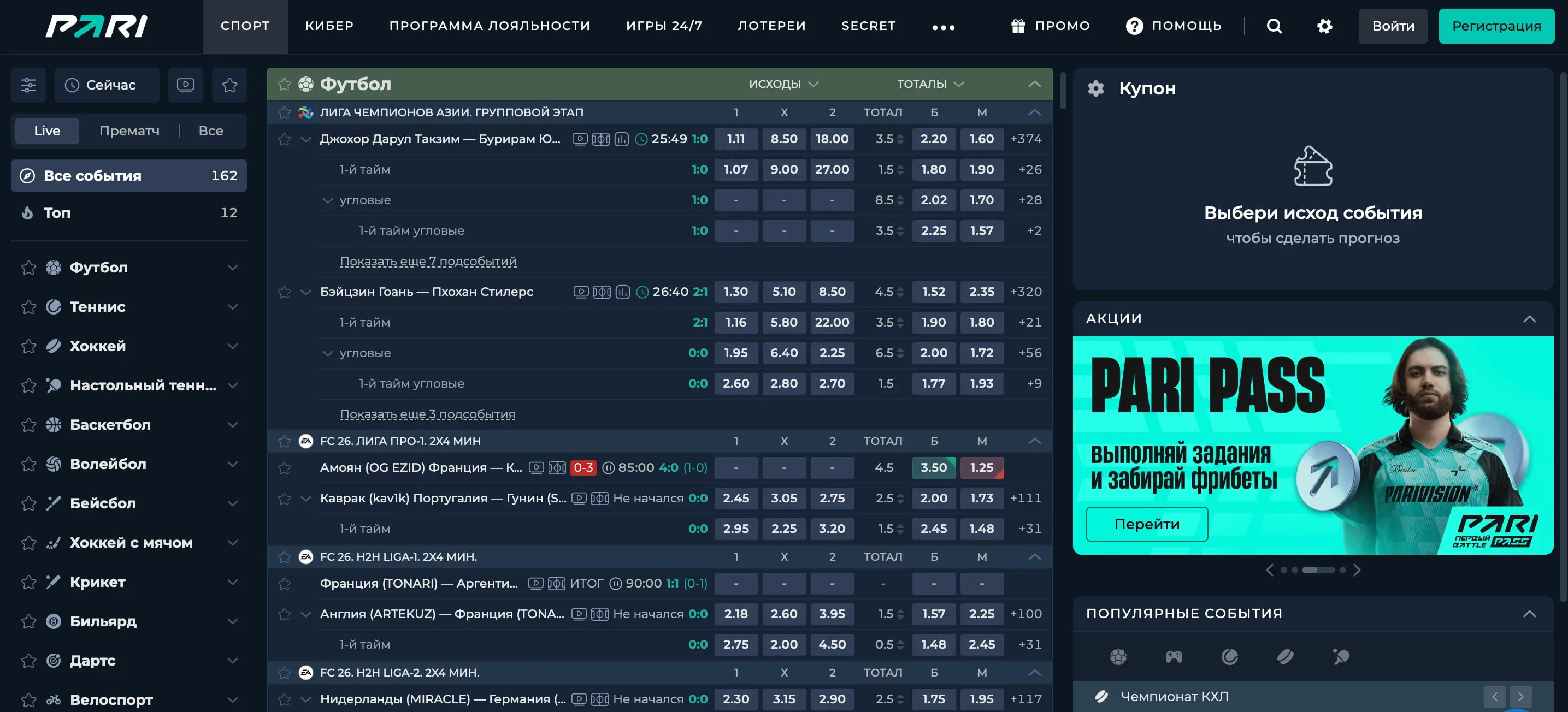The height and width of the screenshot is (712, 1568).
Task: Open the ТОТАЛЫ dropdown
Action: tap(930, 84)
